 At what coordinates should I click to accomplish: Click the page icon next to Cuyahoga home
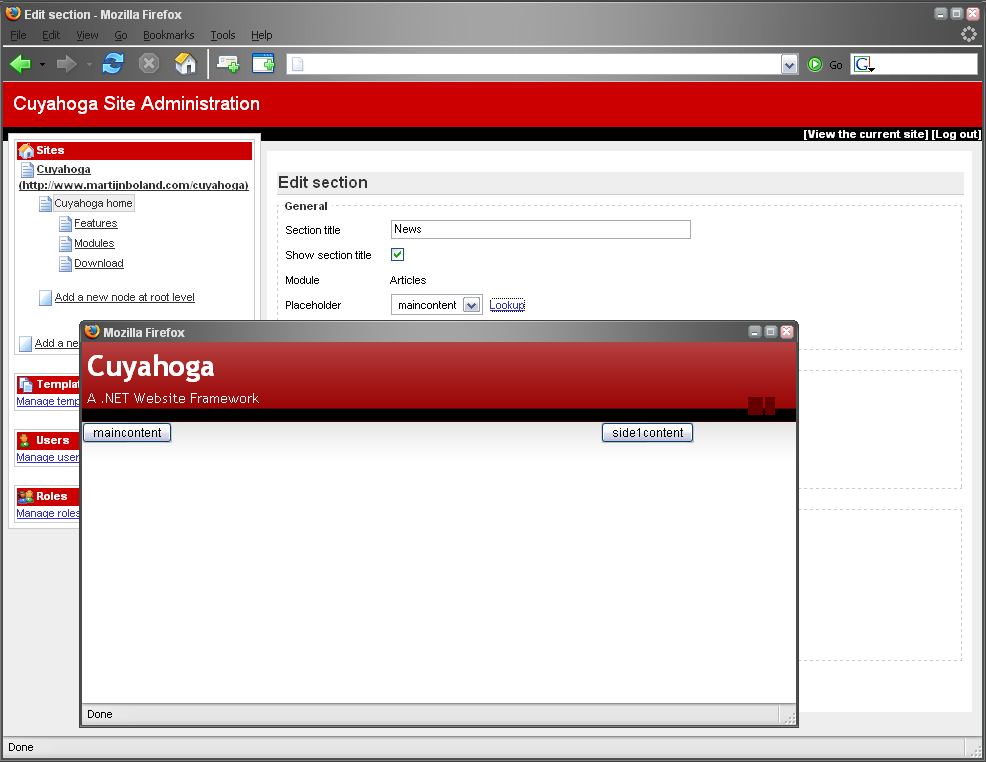tap(45, 204)
